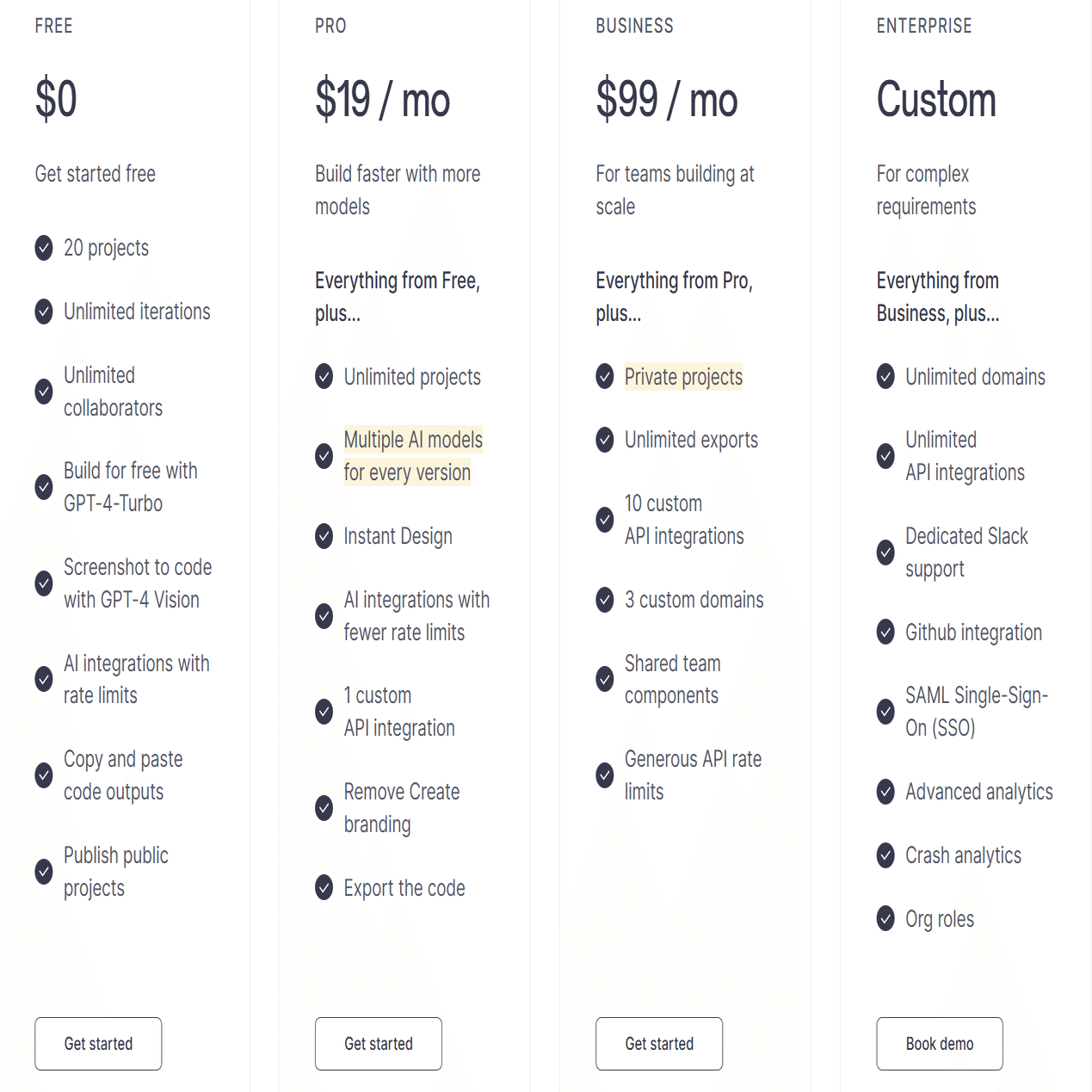Click the ENTERPRISE plan label

point(924,26)
